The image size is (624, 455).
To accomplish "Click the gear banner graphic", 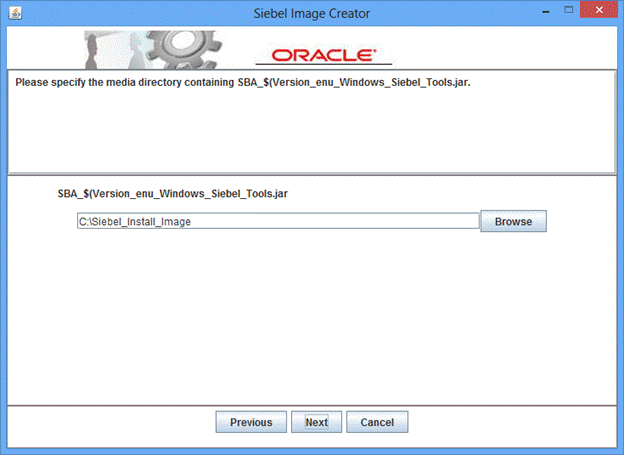I will (x=154, y=49).
